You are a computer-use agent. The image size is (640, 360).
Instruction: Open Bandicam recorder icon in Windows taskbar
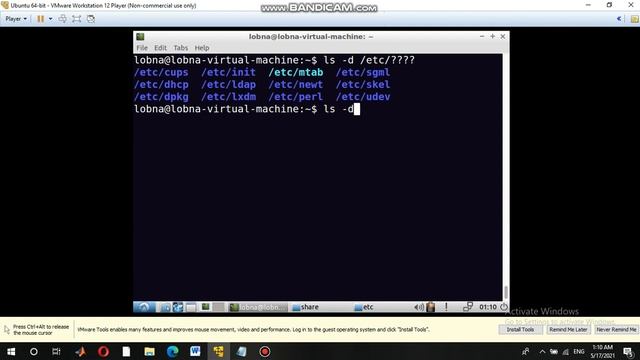264,351
